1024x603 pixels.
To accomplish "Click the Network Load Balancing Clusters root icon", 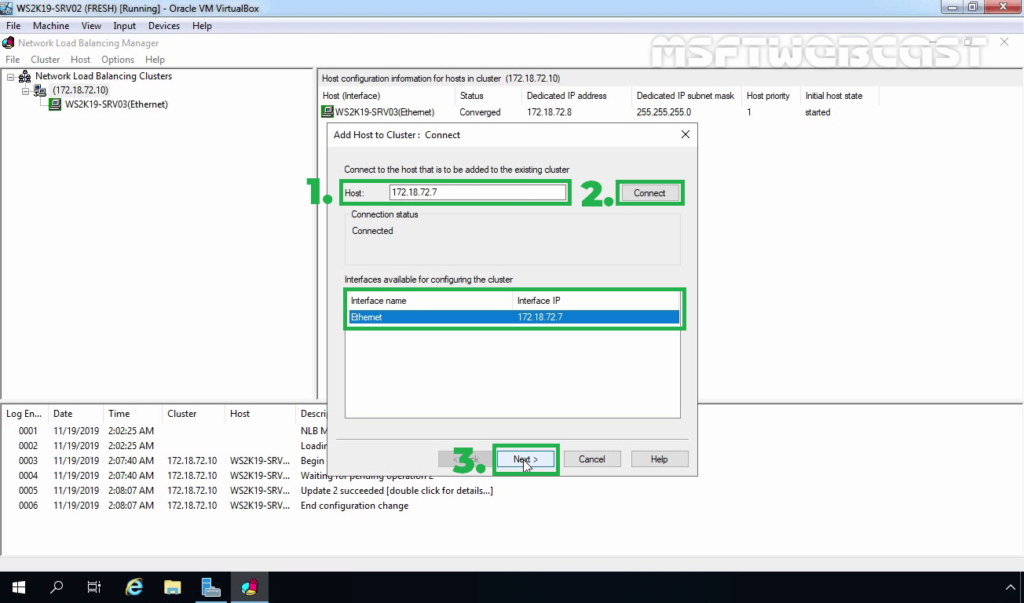I will coord(24,76).
